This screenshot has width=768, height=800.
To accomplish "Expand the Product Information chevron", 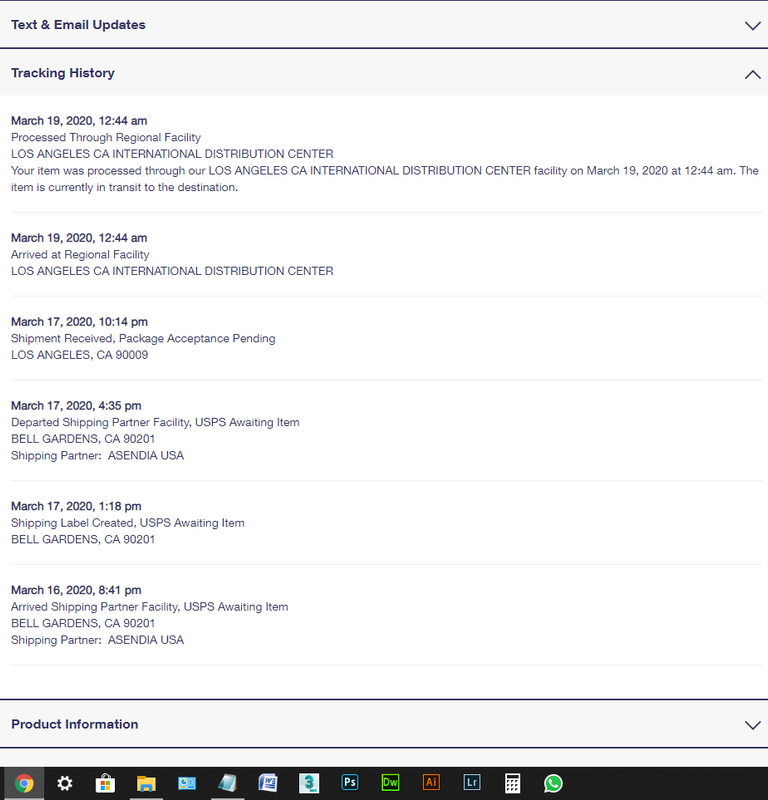I will (752, 725).
